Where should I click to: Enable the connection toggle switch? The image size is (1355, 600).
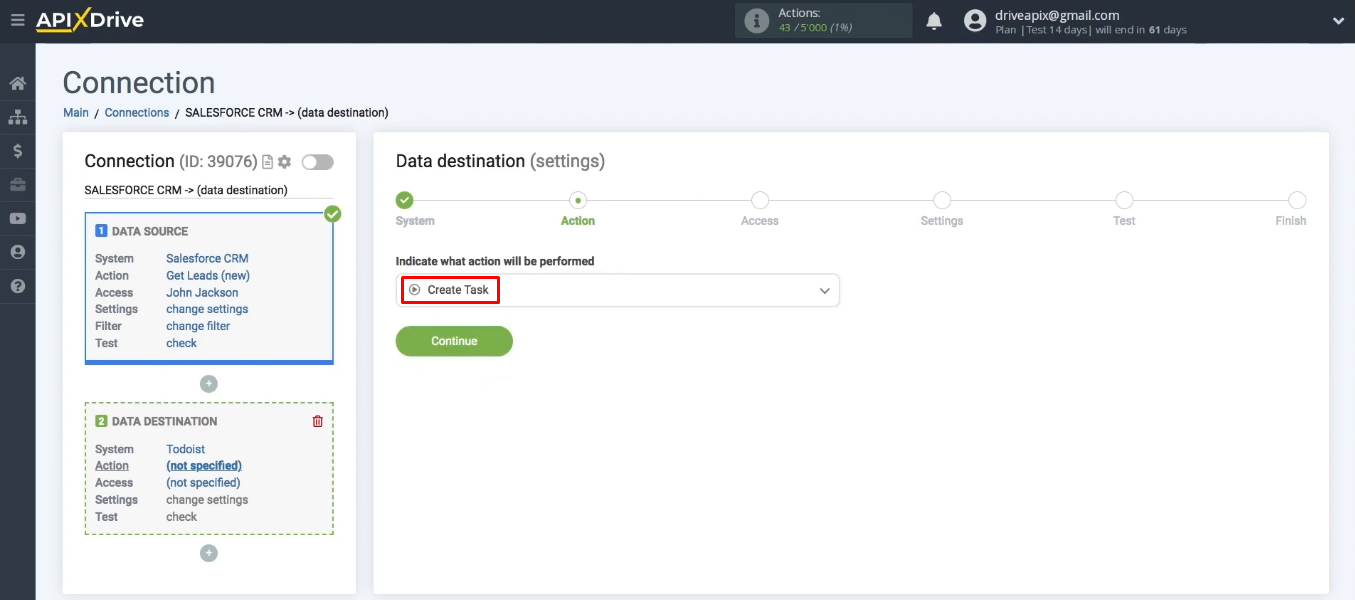tap(317, 161)
